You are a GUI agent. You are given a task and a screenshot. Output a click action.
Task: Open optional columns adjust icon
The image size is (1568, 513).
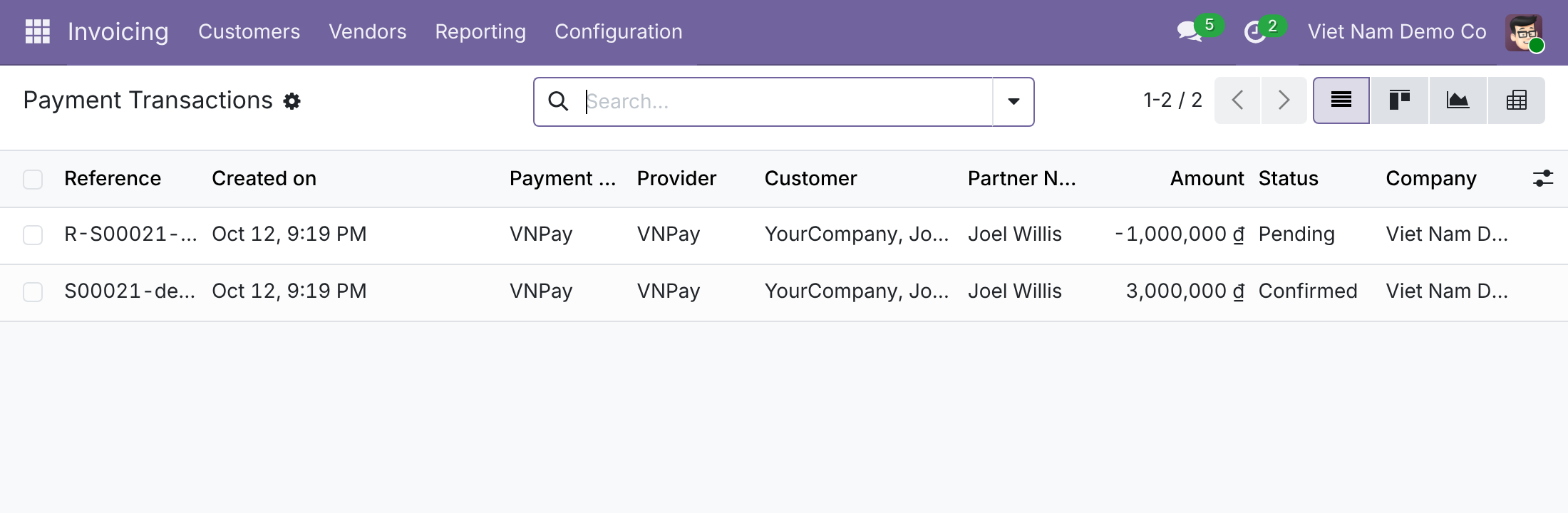tap(1542, 178)
